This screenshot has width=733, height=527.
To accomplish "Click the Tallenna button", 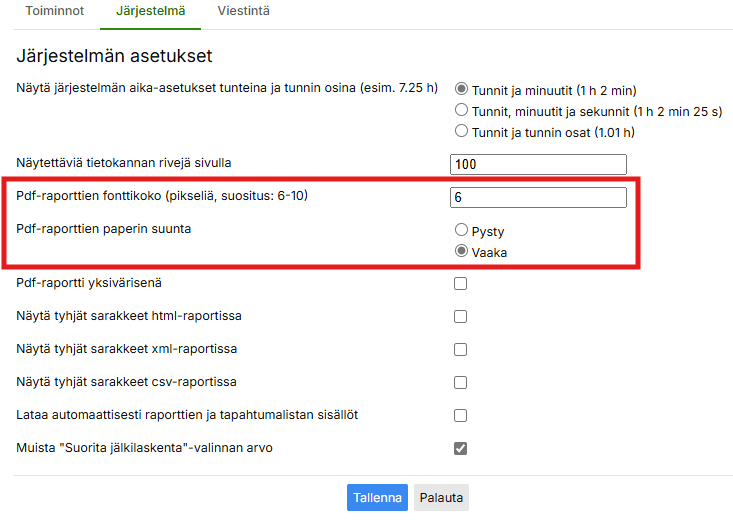I will (x=379, y=498).
